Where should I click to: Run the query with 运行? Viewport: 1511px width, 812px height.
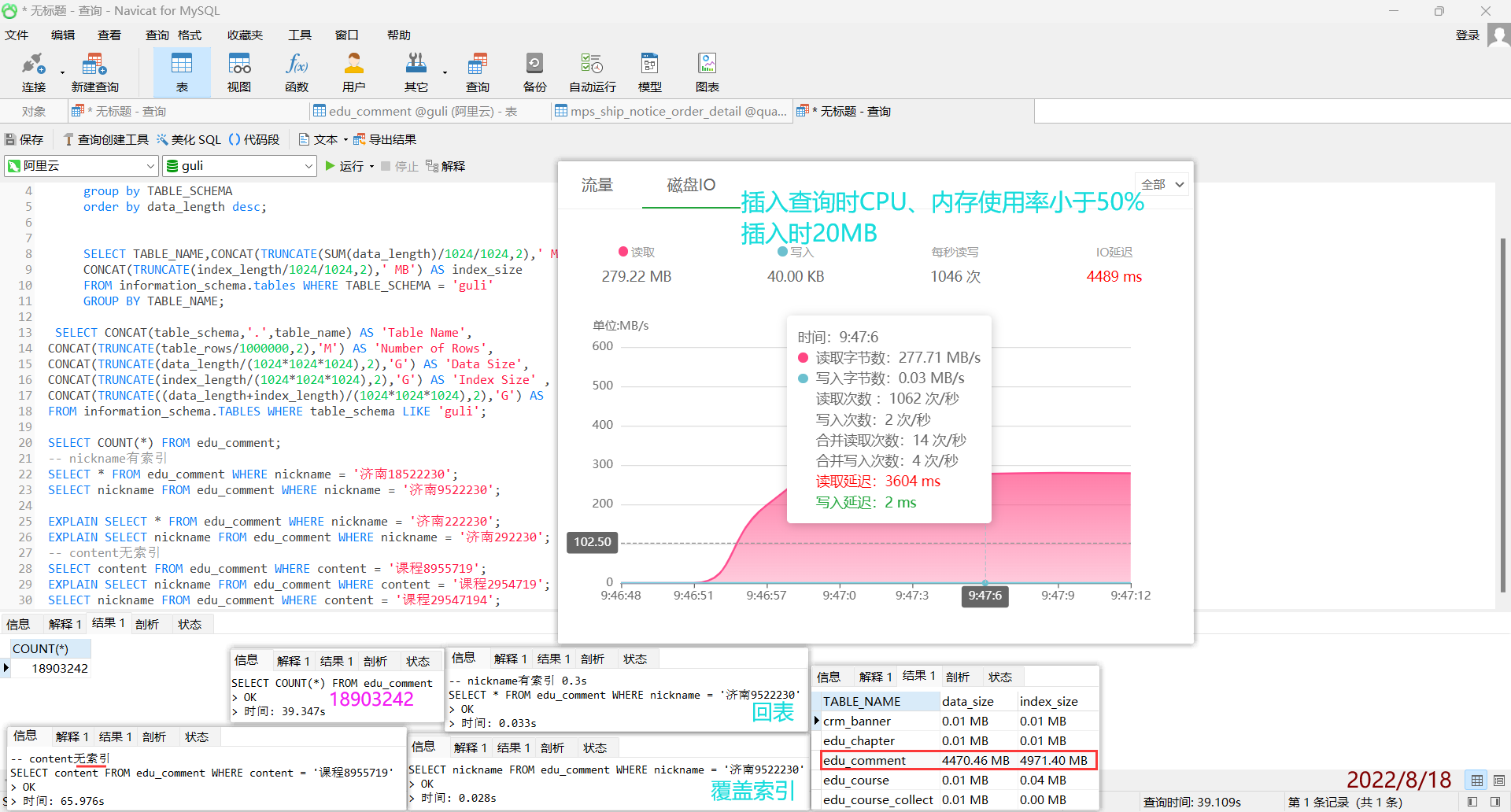click(345, 166)
